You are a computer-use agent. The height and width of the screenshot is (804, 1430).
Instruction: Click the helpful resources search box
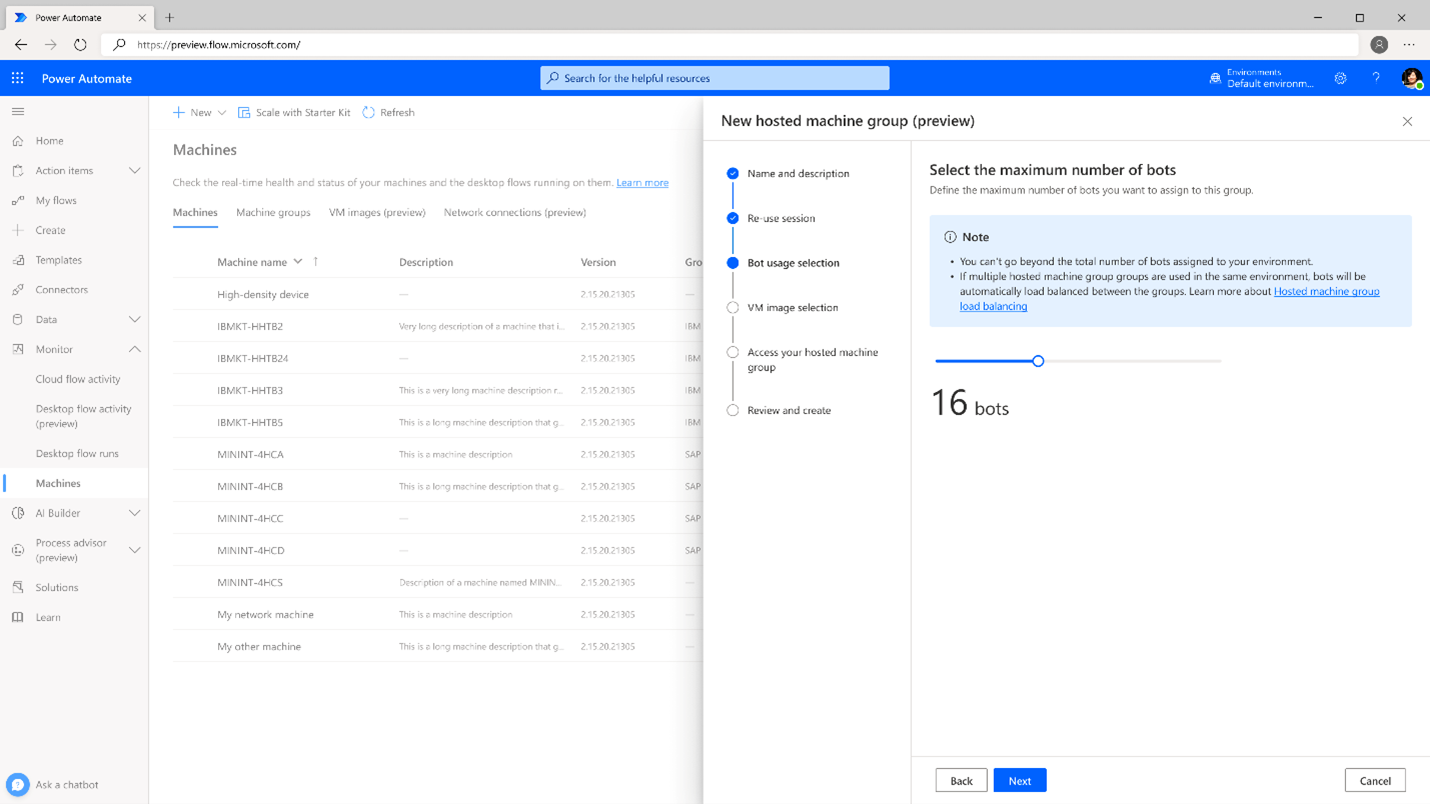click(713, 77)
